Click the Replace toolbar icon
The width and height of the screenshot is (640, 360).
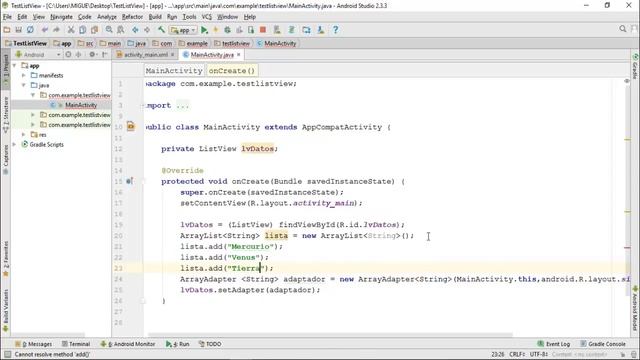coord(121,30)
